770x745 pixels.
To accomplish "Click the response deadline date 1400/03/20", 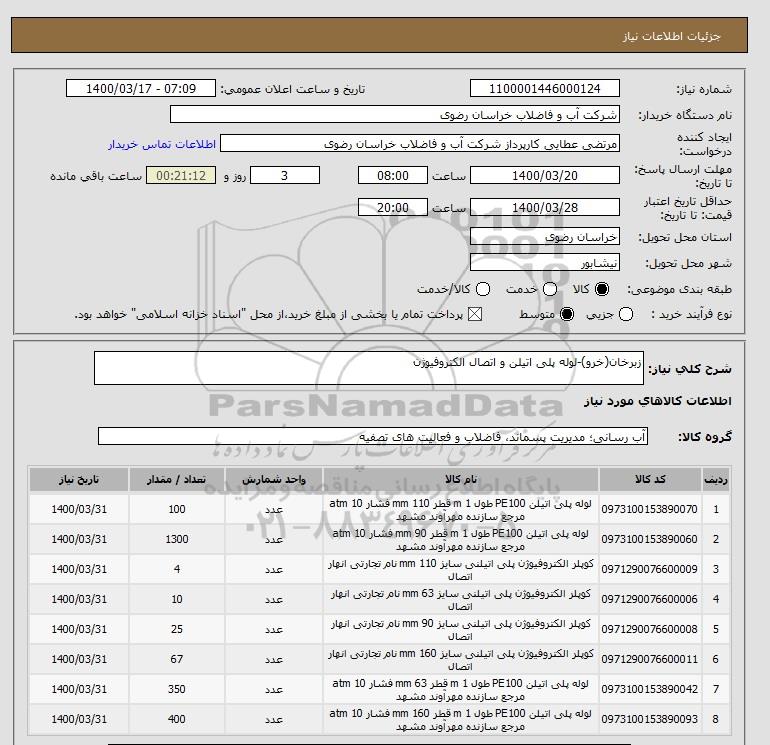I will [545, 175].
